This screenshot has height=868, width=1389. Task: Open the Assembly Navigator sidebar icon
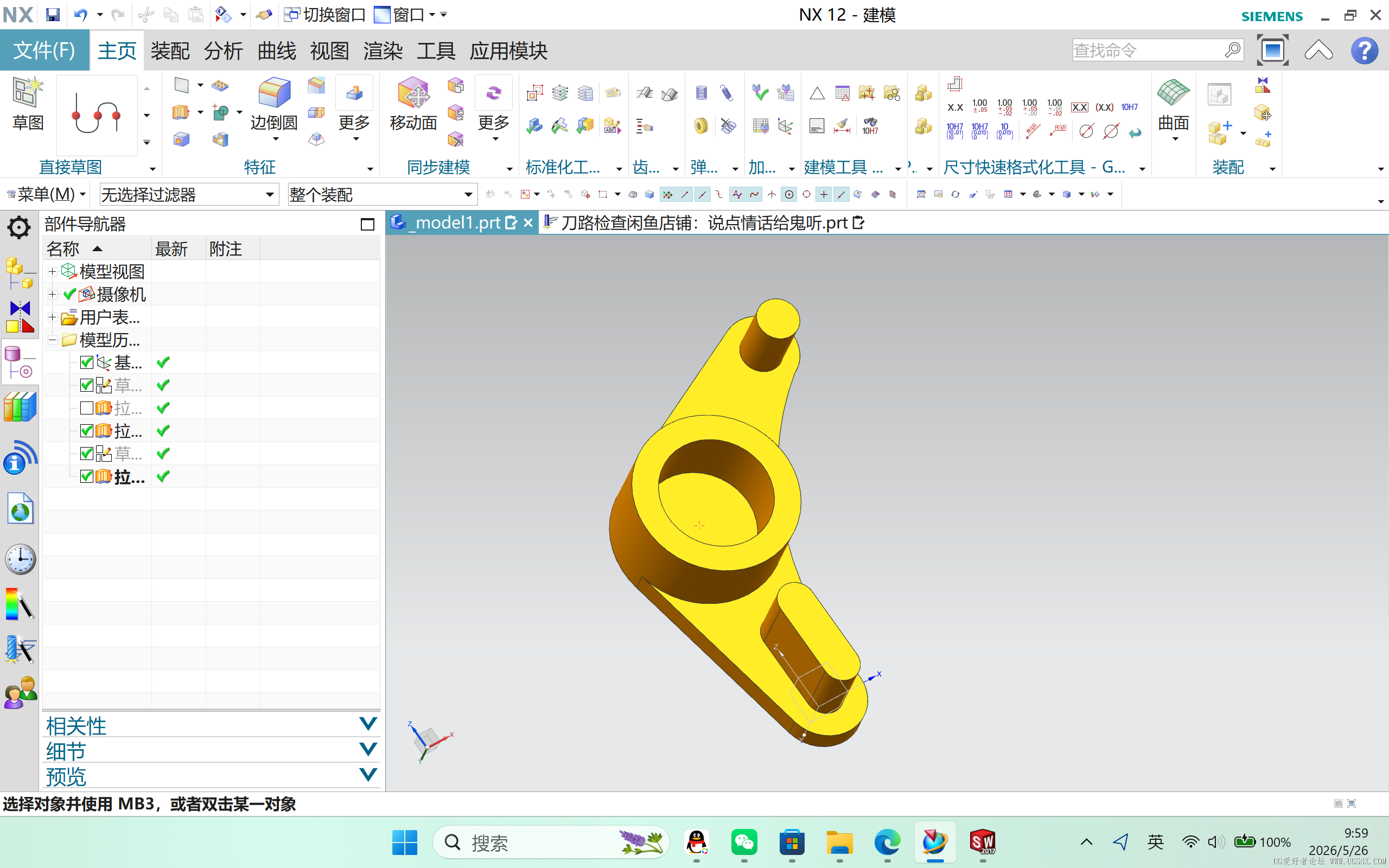[20, 273]
